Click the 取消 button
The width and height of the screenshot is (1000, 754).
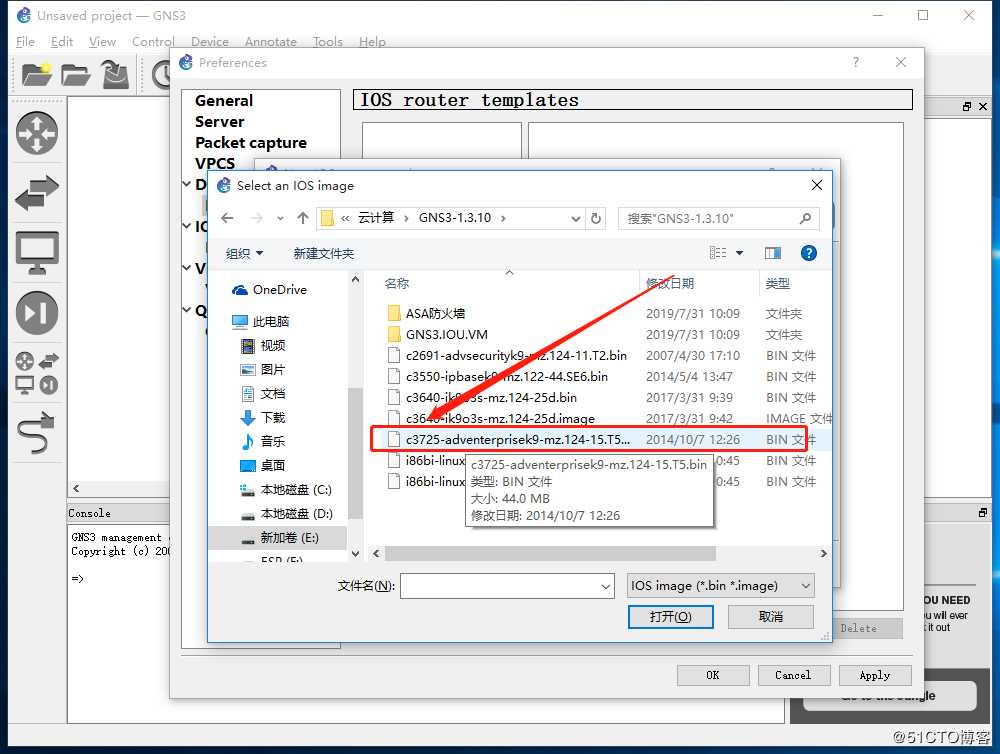pyautogui.click(x=770, y=617)
